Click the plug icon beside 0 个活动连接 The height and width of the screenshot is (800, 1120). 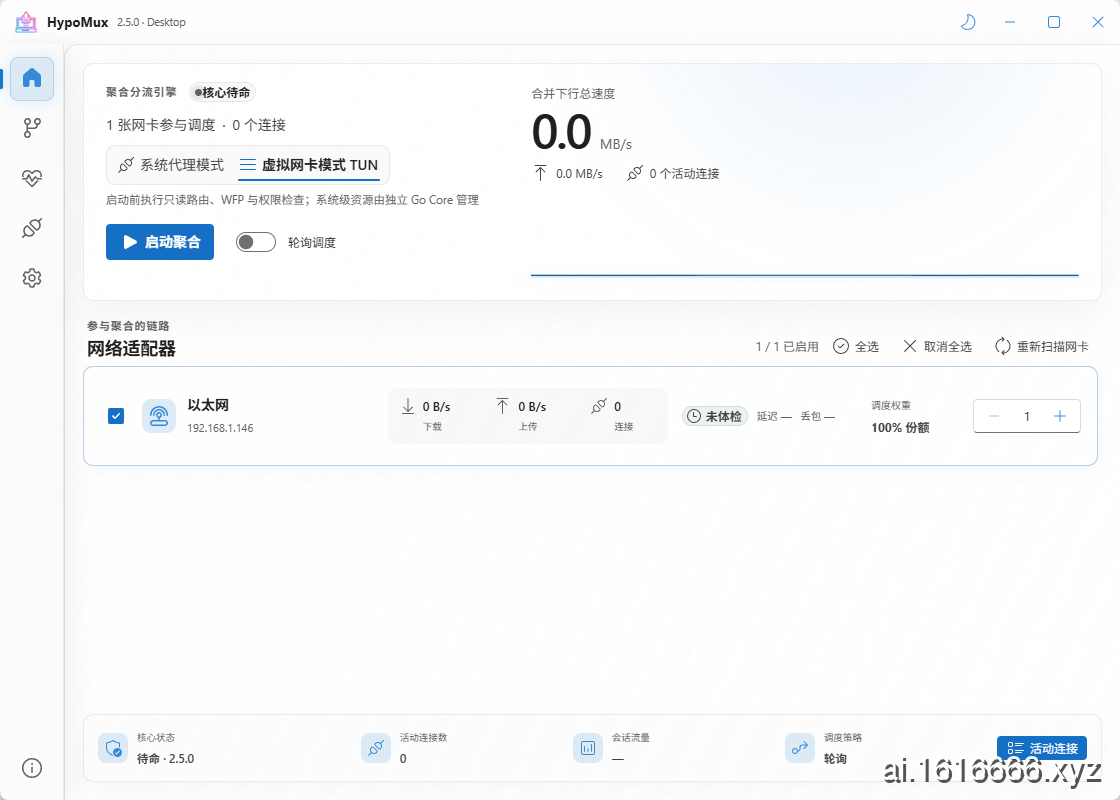[x=634, y=174]
